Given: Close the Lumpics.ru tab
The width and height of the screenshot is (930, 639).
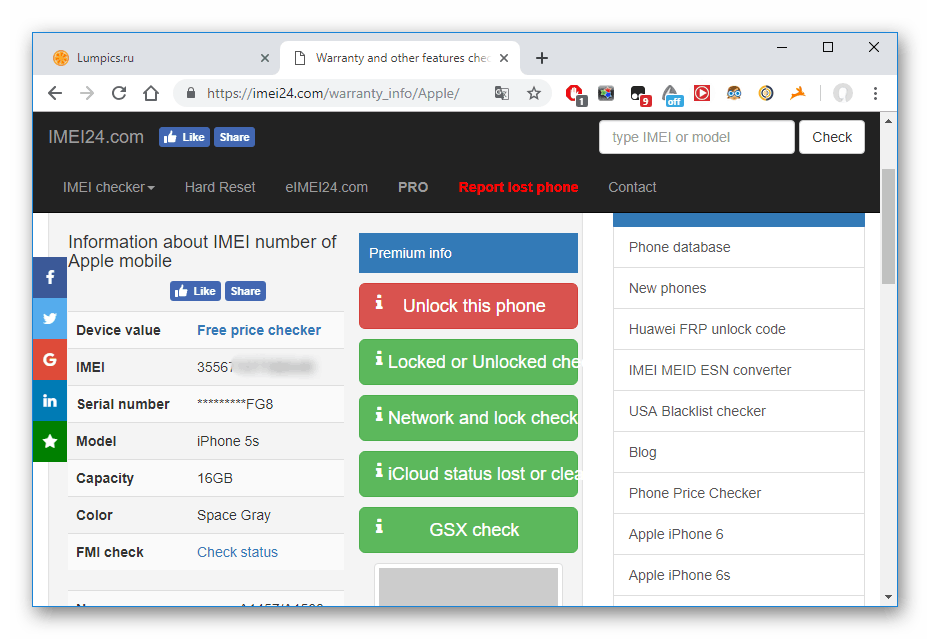Looking at the screenshot, I should click(265, 58).
